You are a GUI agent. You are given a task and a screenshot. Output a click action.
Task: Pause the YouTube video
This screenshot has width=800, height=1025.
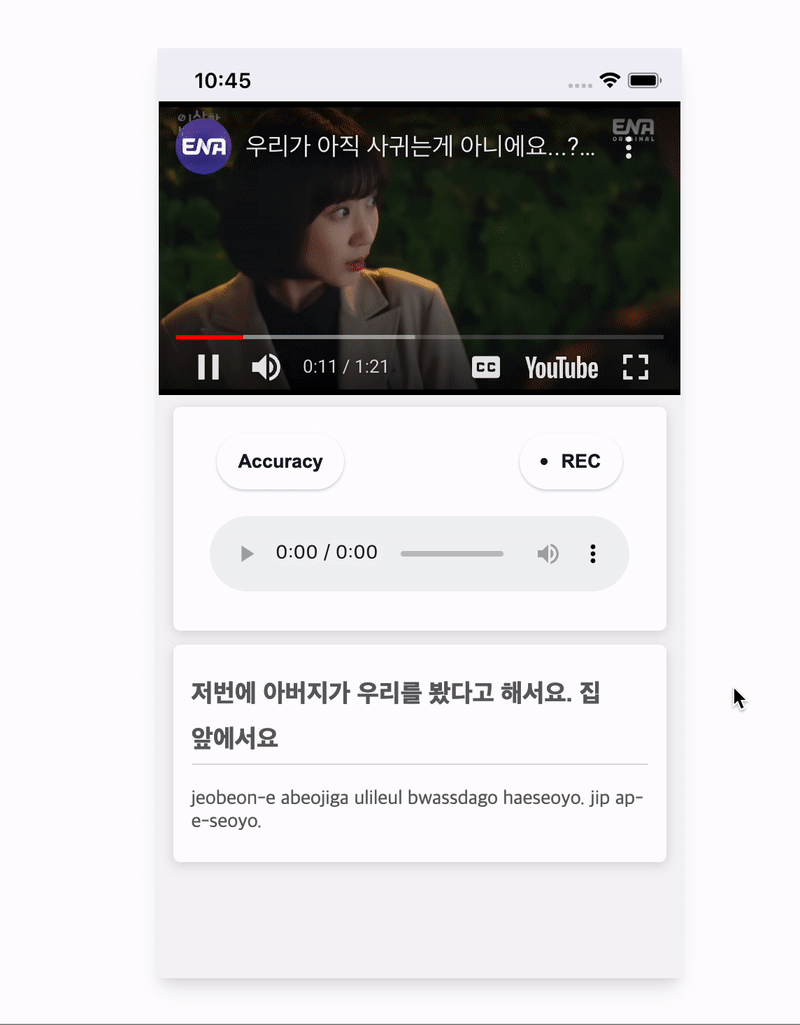(x=208, y=367)
